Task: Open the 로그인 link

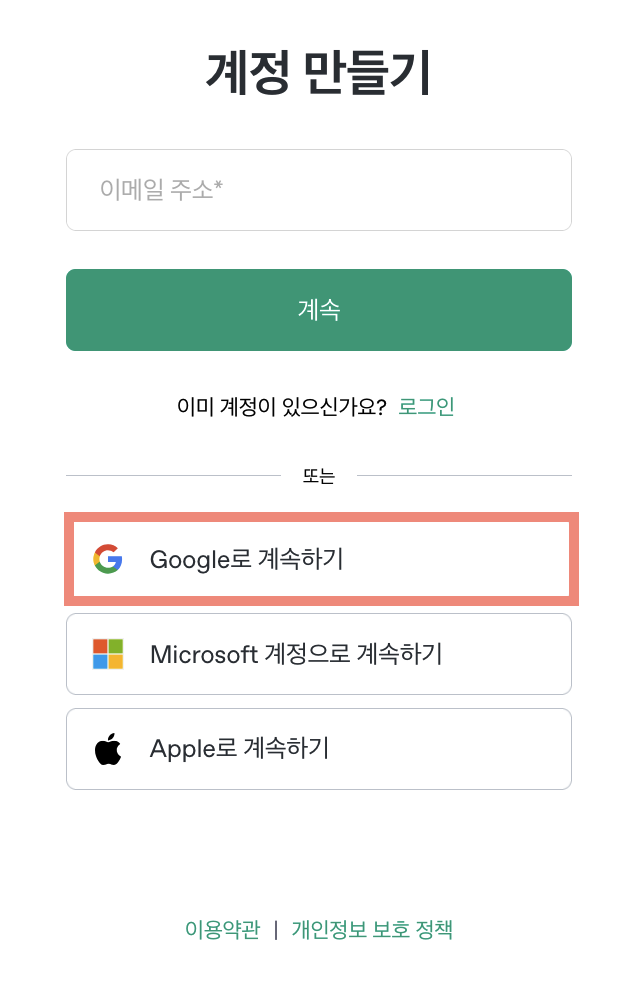Action: 426,407
